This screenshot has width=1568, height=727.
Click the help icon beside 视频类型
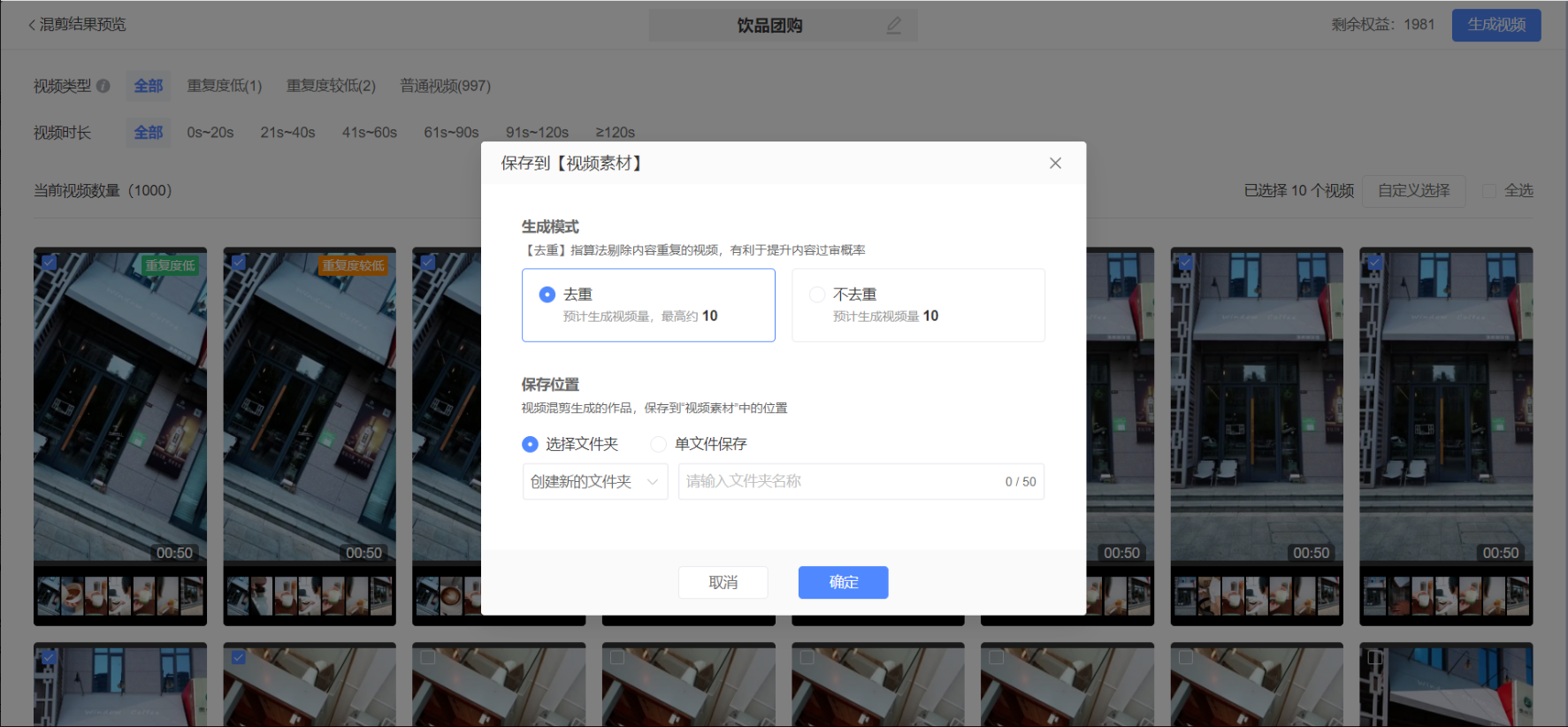[x=103, y=86]
